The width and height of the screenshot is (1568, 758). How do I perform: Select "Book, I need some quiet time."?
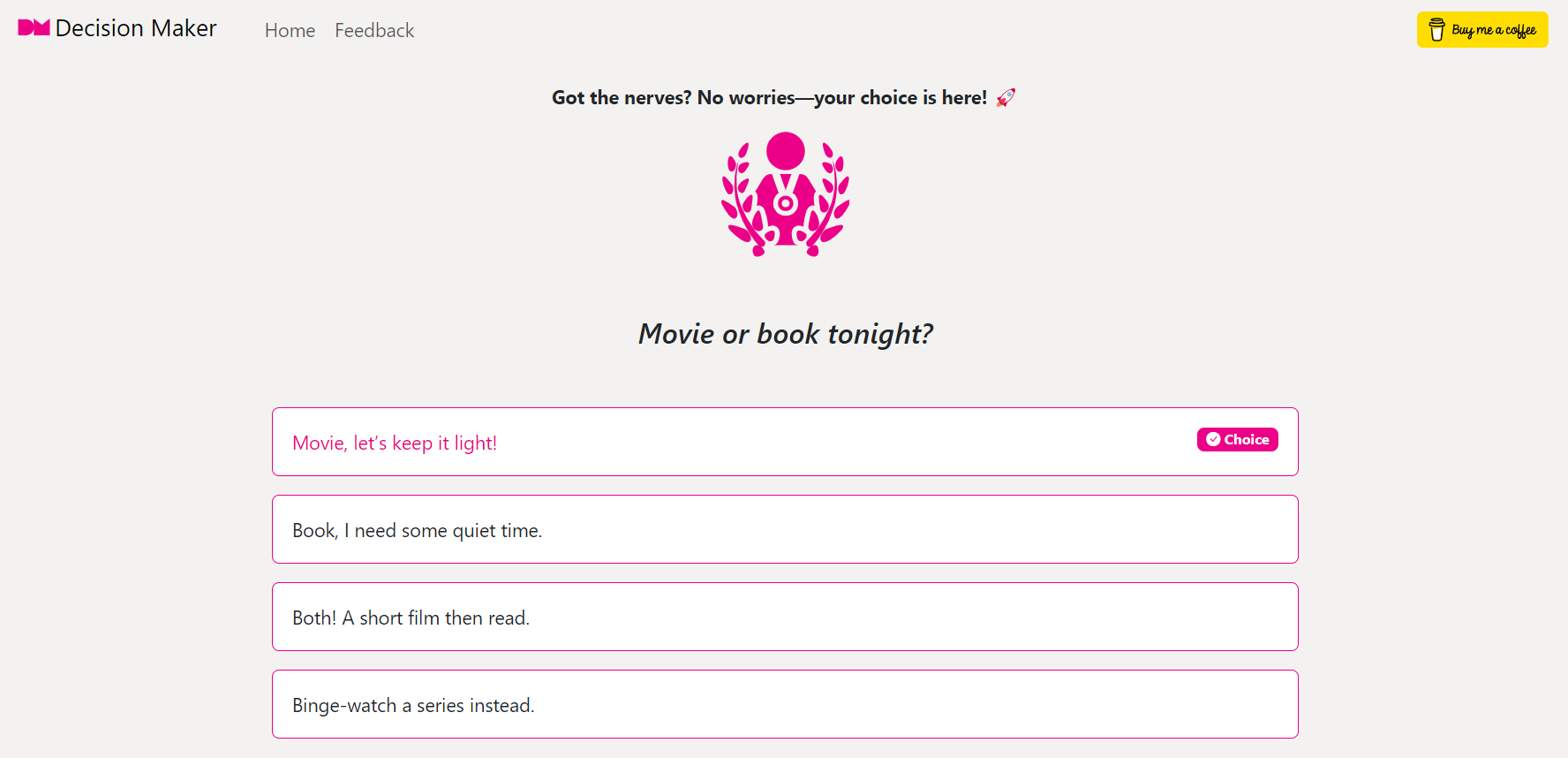tap(417, 530)
